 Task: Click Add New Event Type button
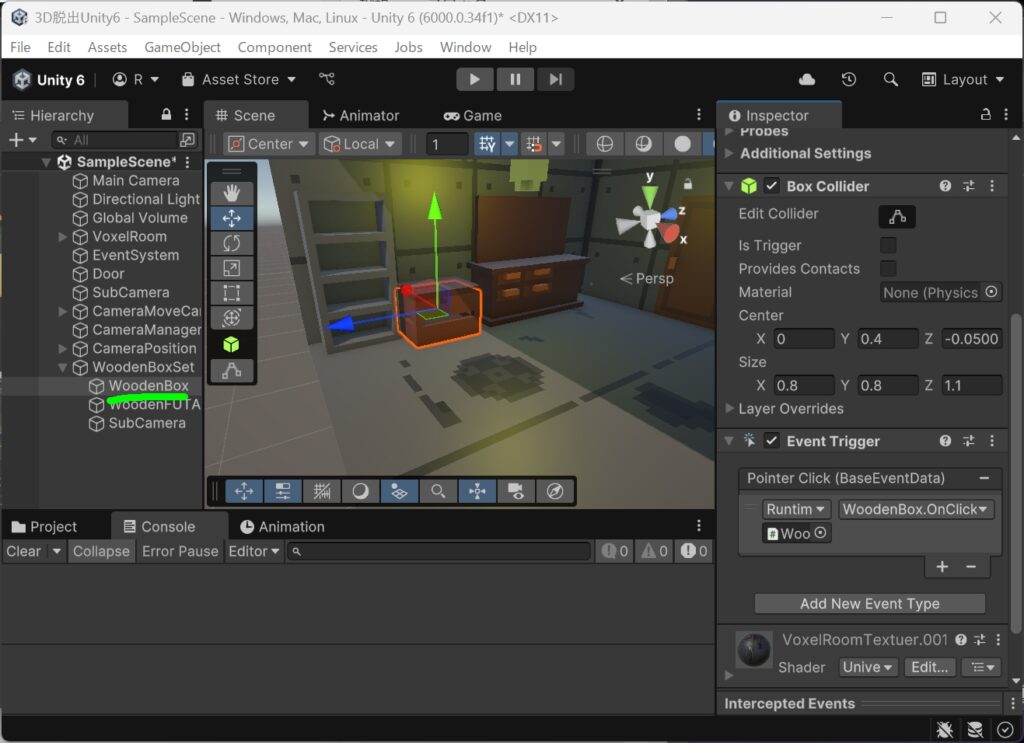click(869, 604)
